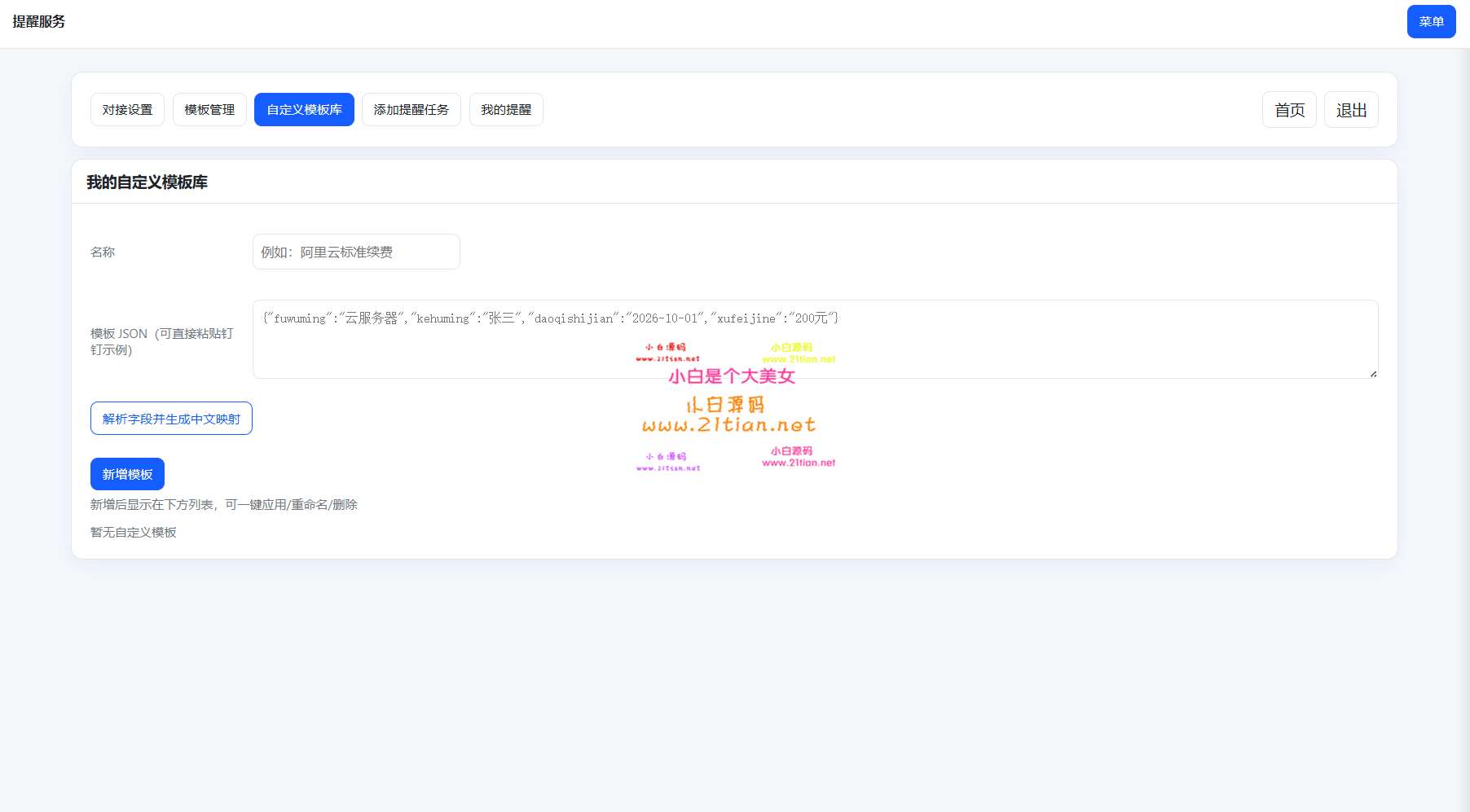Open the 我的提醒 tab

(505, 110)
